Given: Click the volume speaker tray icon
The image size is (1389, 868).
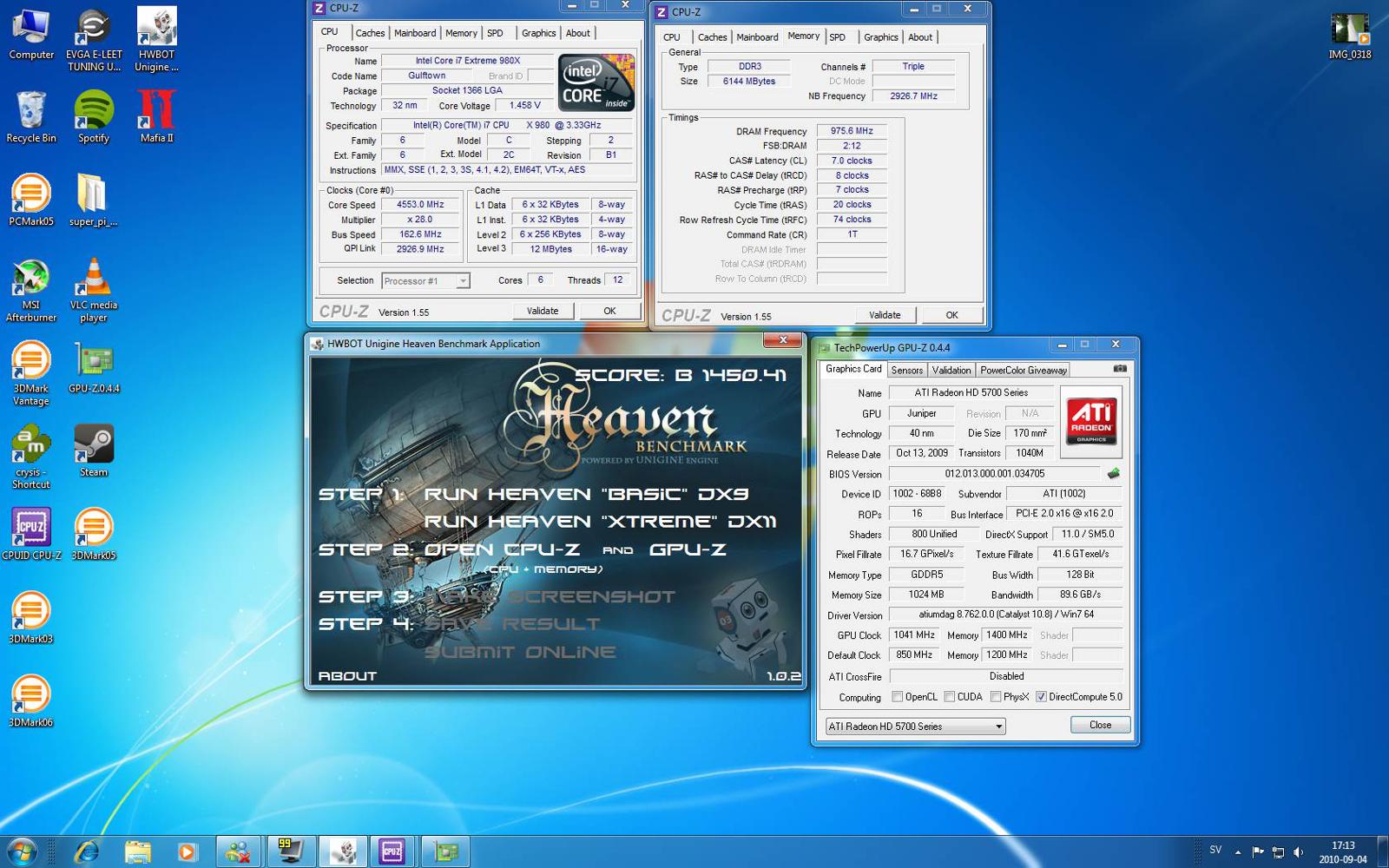Looking at the screenshot, I should point(1299,852).
